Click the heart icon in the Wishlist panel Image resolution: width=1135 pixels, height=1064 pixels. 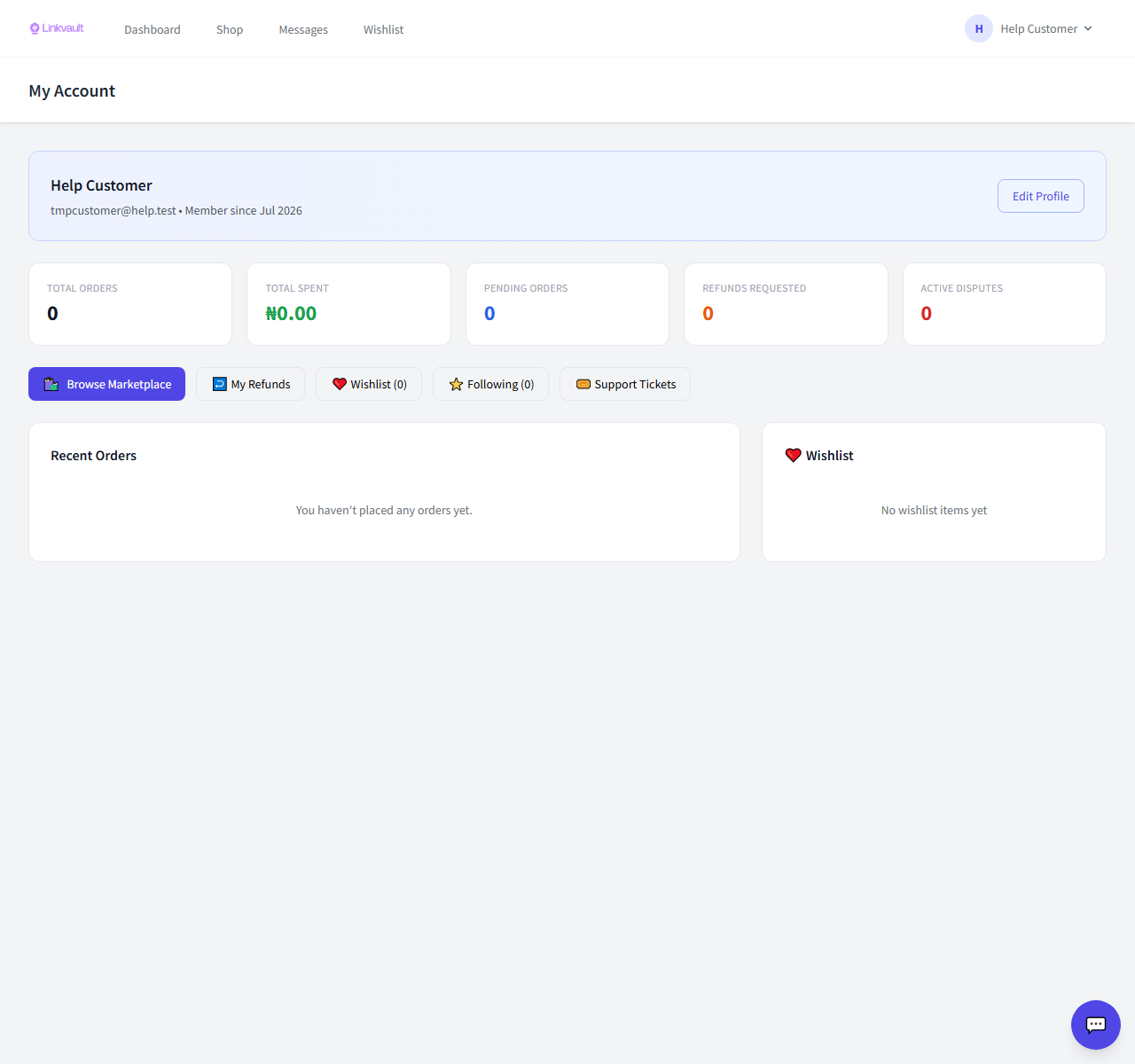tap(794, 455)
